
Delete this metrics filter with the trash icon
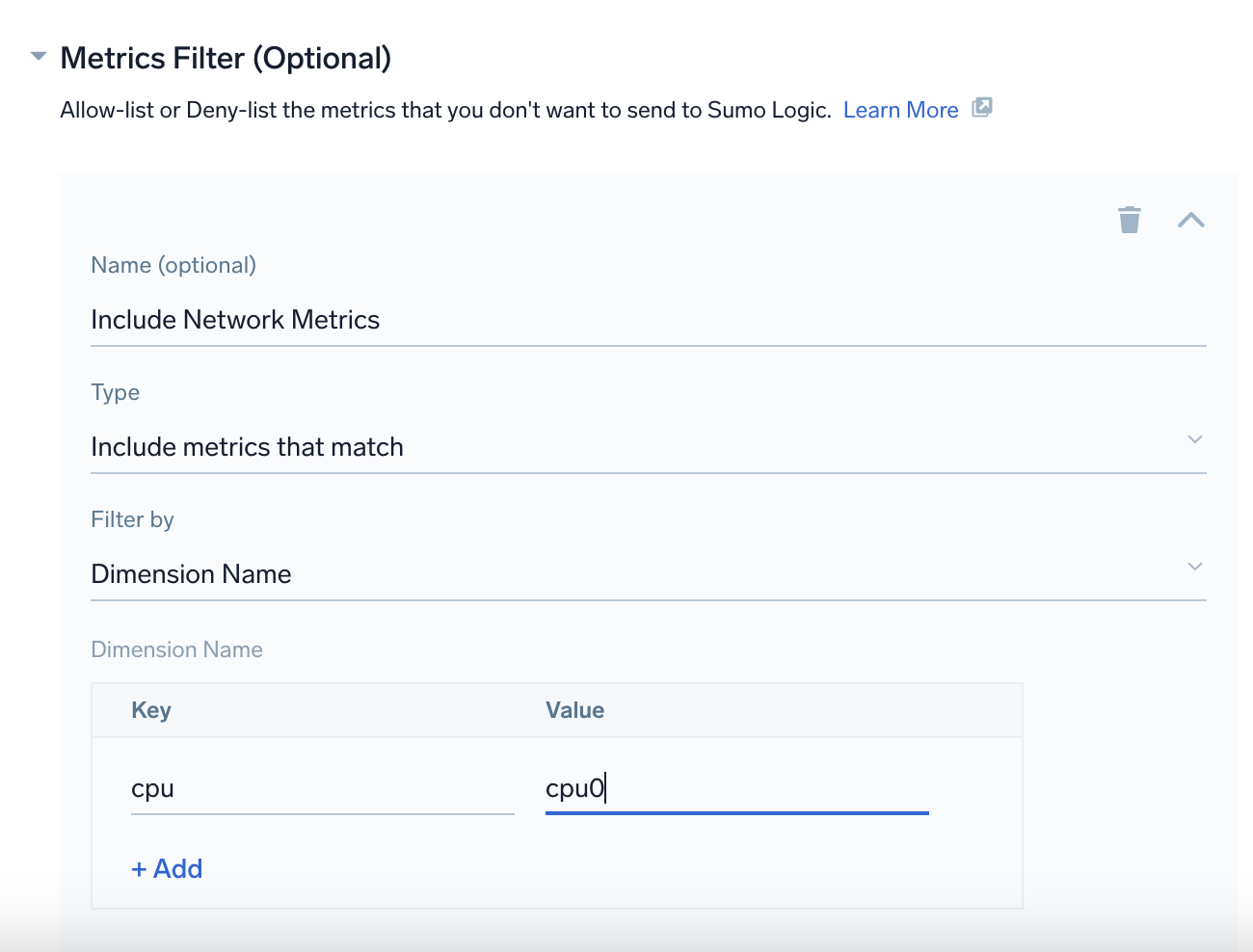pos(1129,220)
